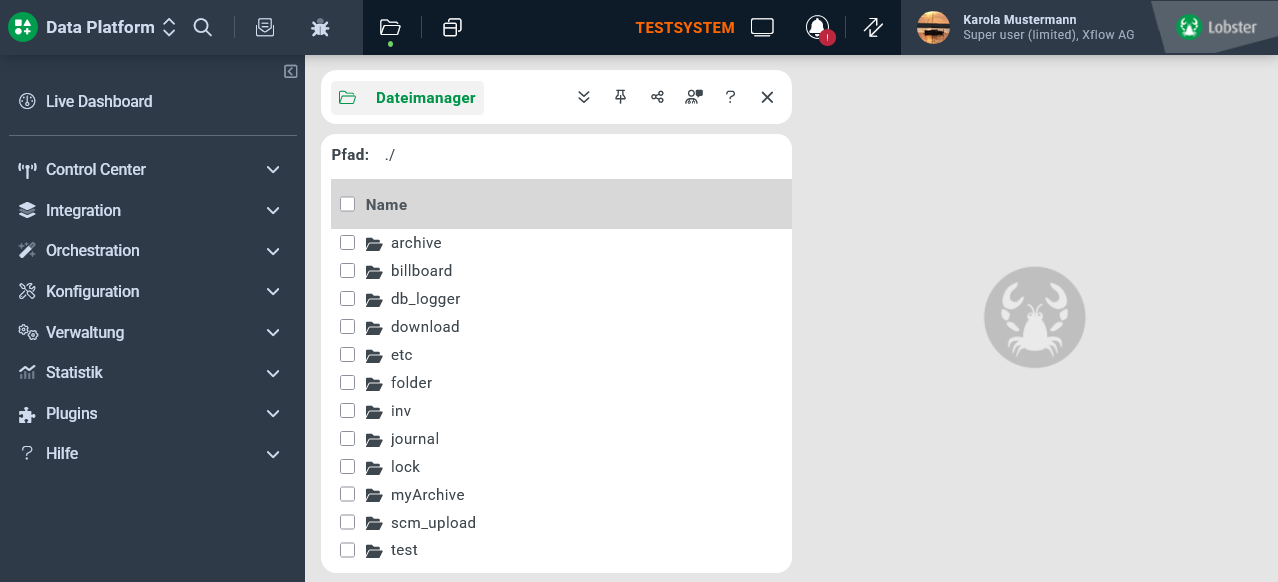1278x582 pixels.
Task: Expand the Konfiguration section
Action: 152,291
